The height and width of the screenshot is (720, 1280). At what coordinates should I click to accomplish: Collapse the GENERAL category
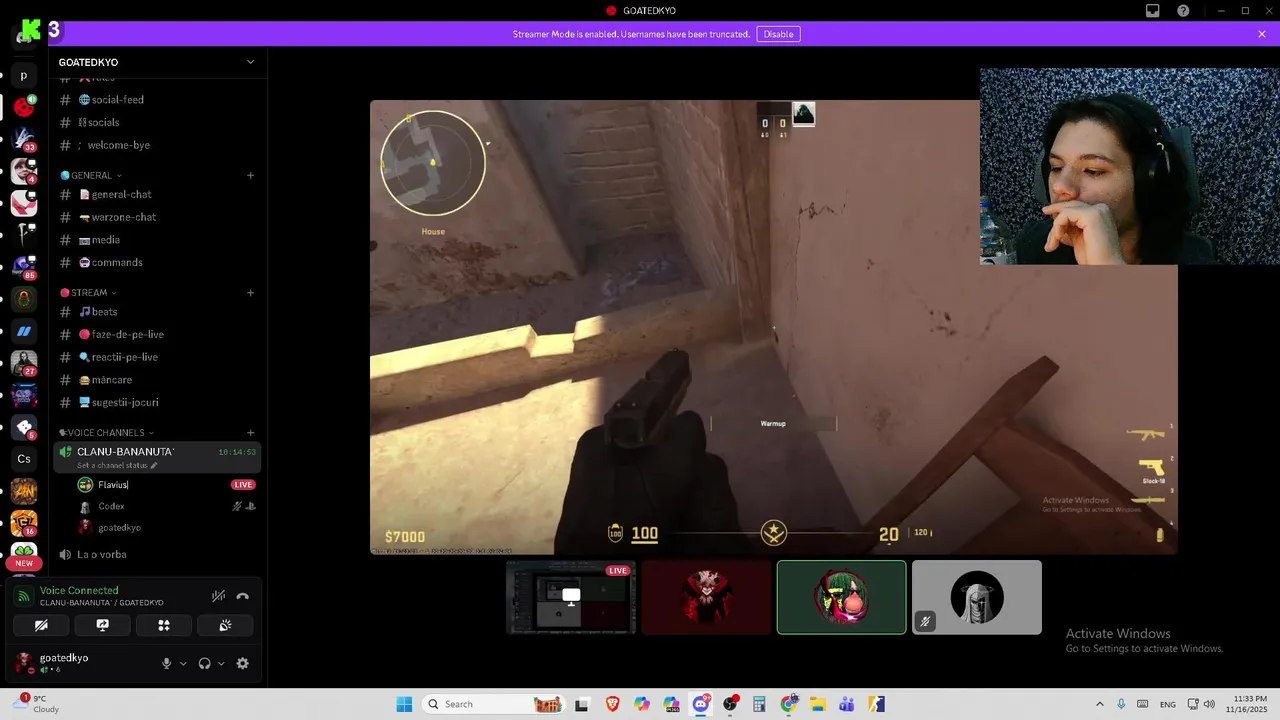click(90, 175)
